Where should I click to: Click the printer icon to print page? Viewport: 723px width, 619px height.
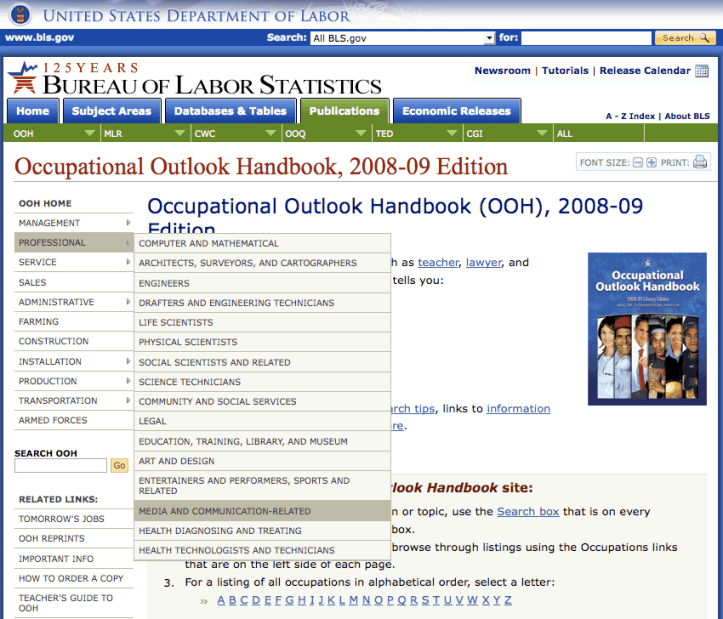[x=700, y=162]
